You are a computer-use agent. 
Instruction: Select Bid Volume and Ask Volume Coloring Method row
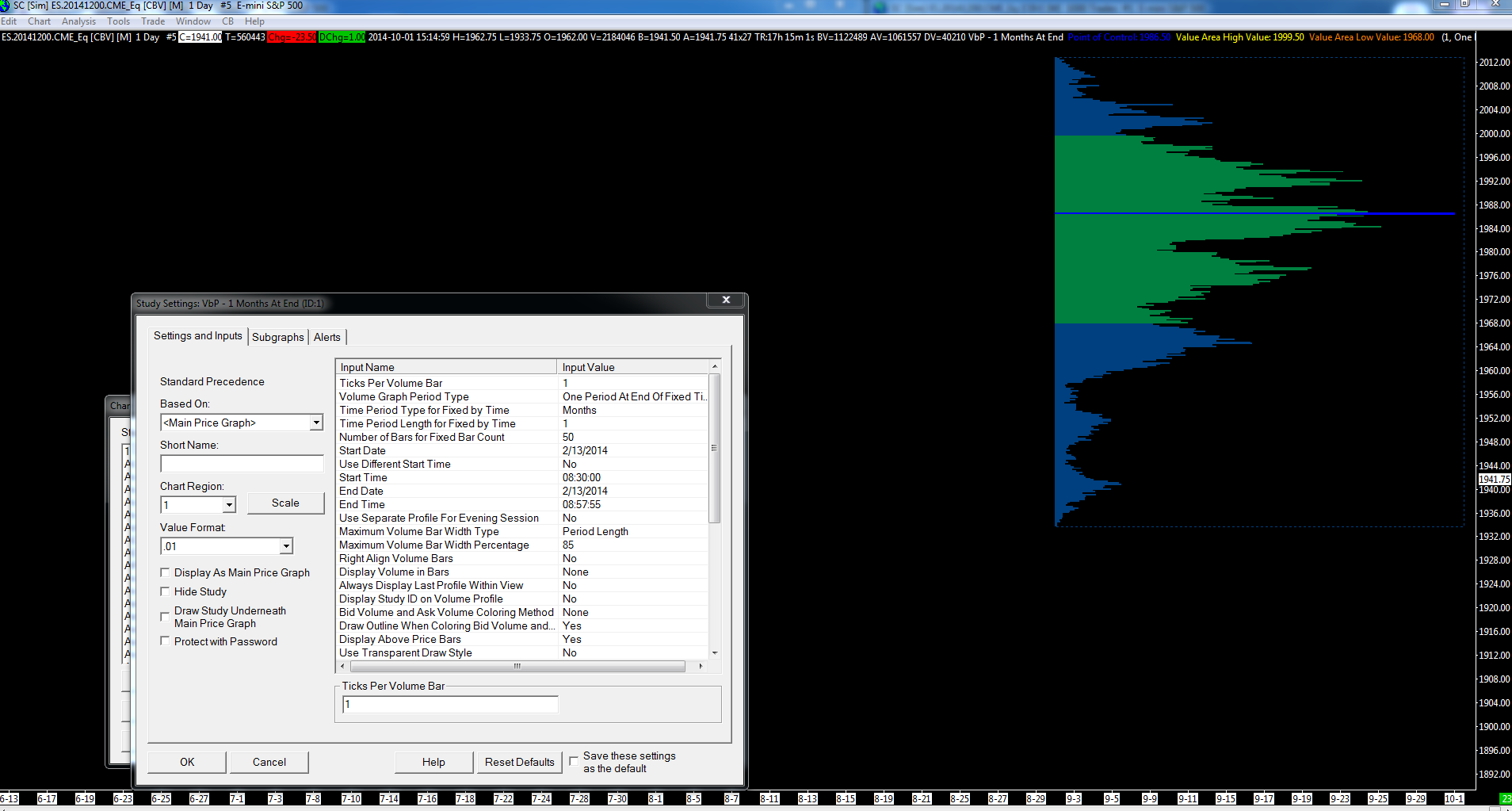pos(522,612)
